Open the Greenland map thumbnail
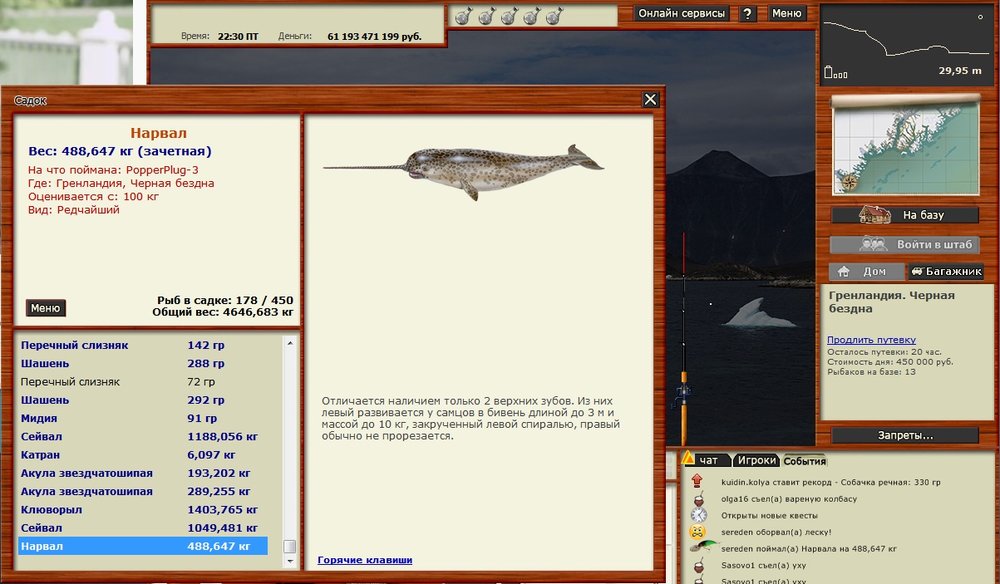 906,148
